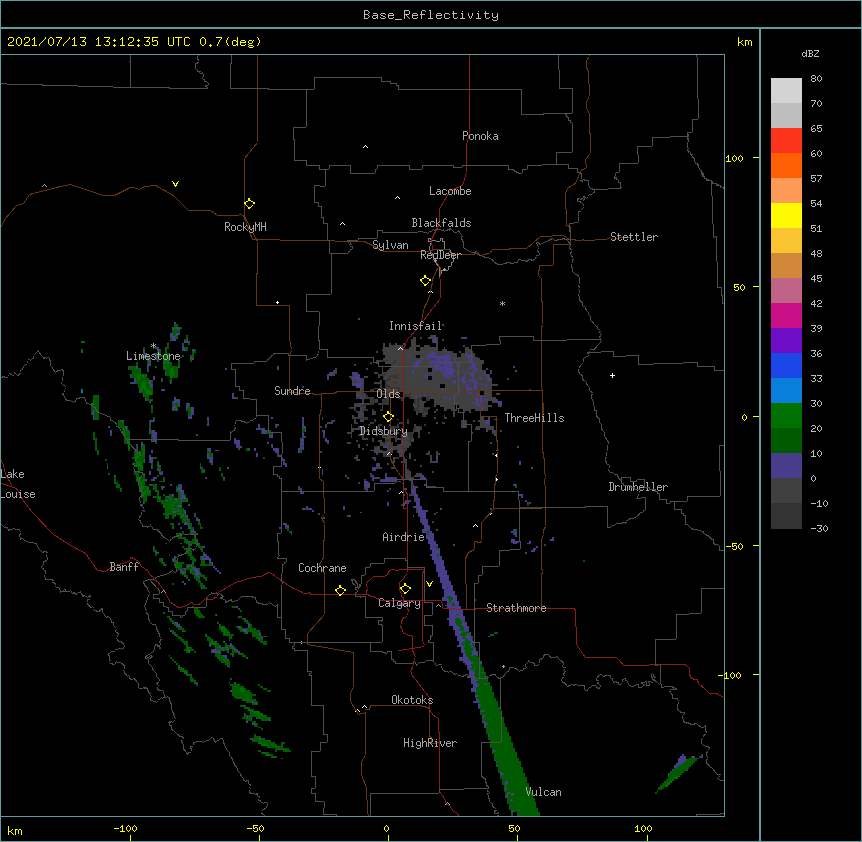Click the Cochrane city label
The image size is (862, 842).
coord(322,568)
